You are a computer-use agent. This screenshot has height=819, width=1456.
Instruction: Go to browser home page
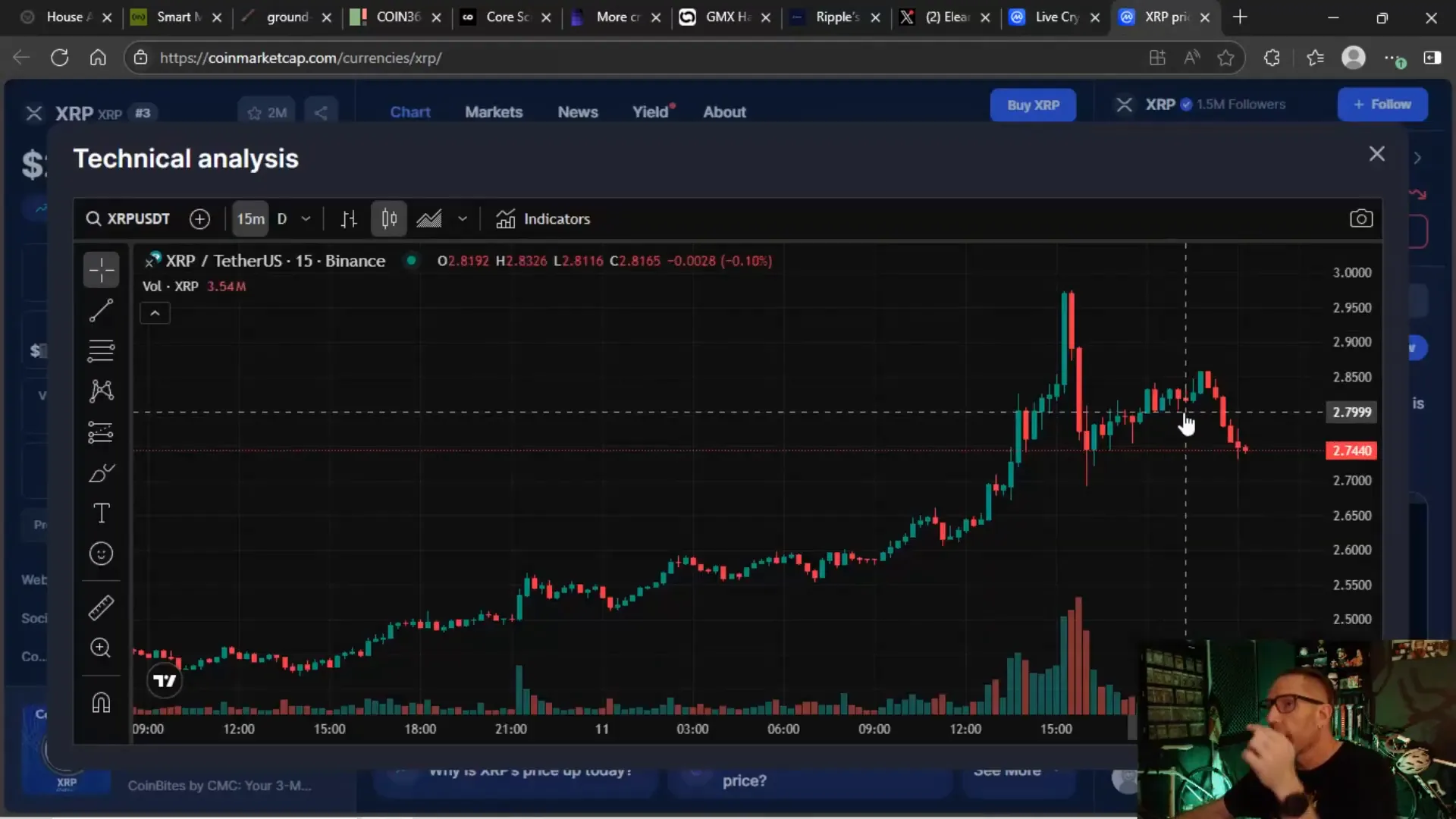(x=98, y=58)
